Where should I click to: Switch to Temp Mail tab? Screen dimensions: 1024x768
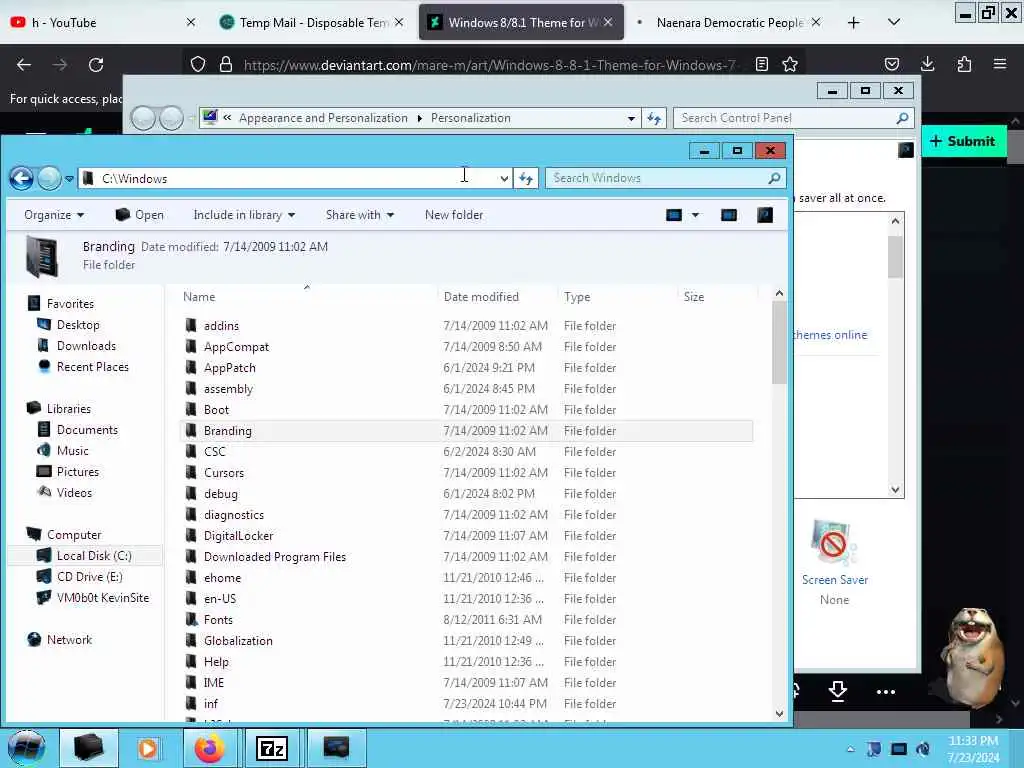(x=311, y=22)
